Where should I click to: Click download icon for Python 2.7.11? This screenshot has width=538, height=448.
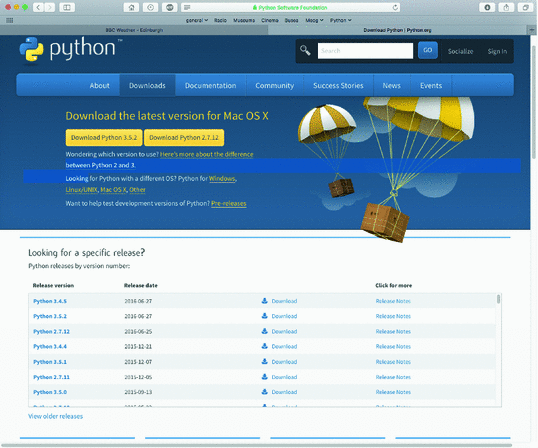[265, 377]
